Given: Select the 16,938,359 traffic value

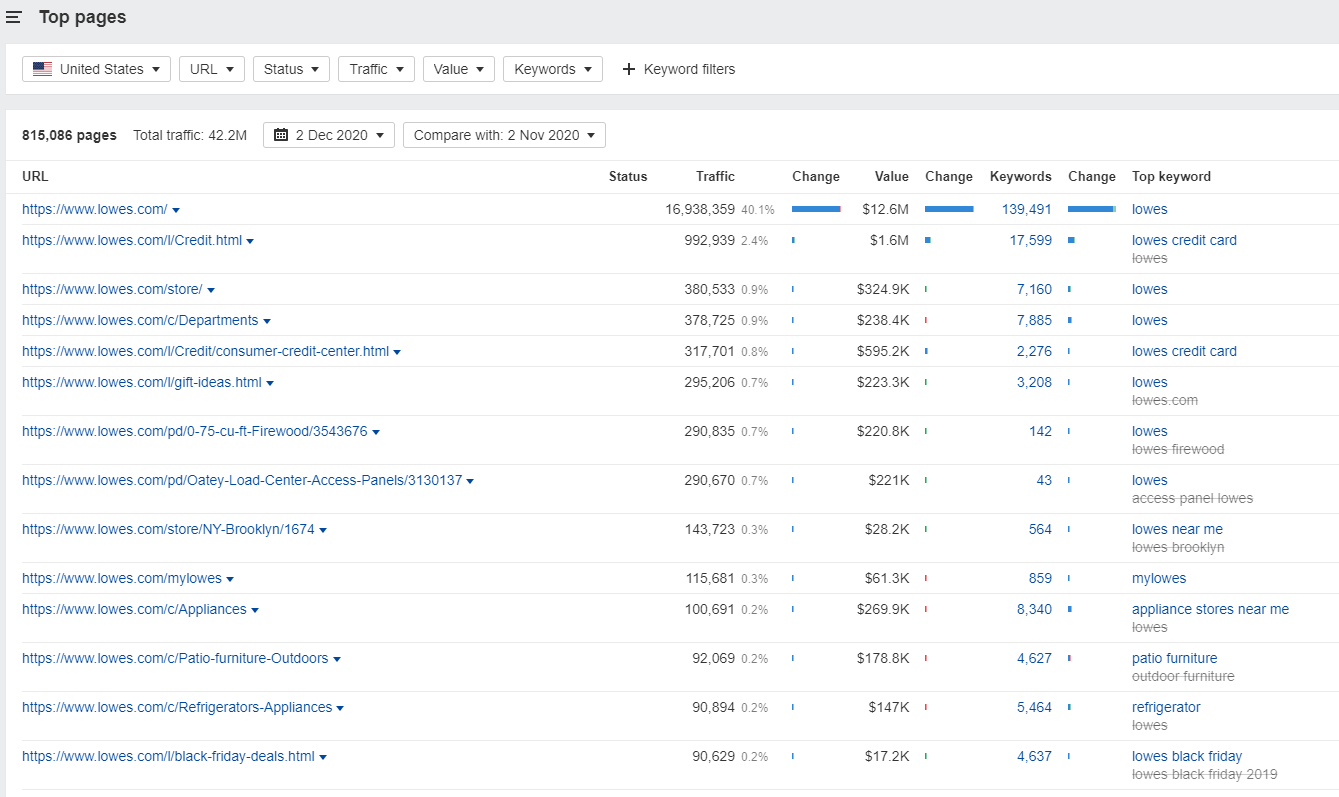Looking at the screenshot, I should (x=700, y=209).
